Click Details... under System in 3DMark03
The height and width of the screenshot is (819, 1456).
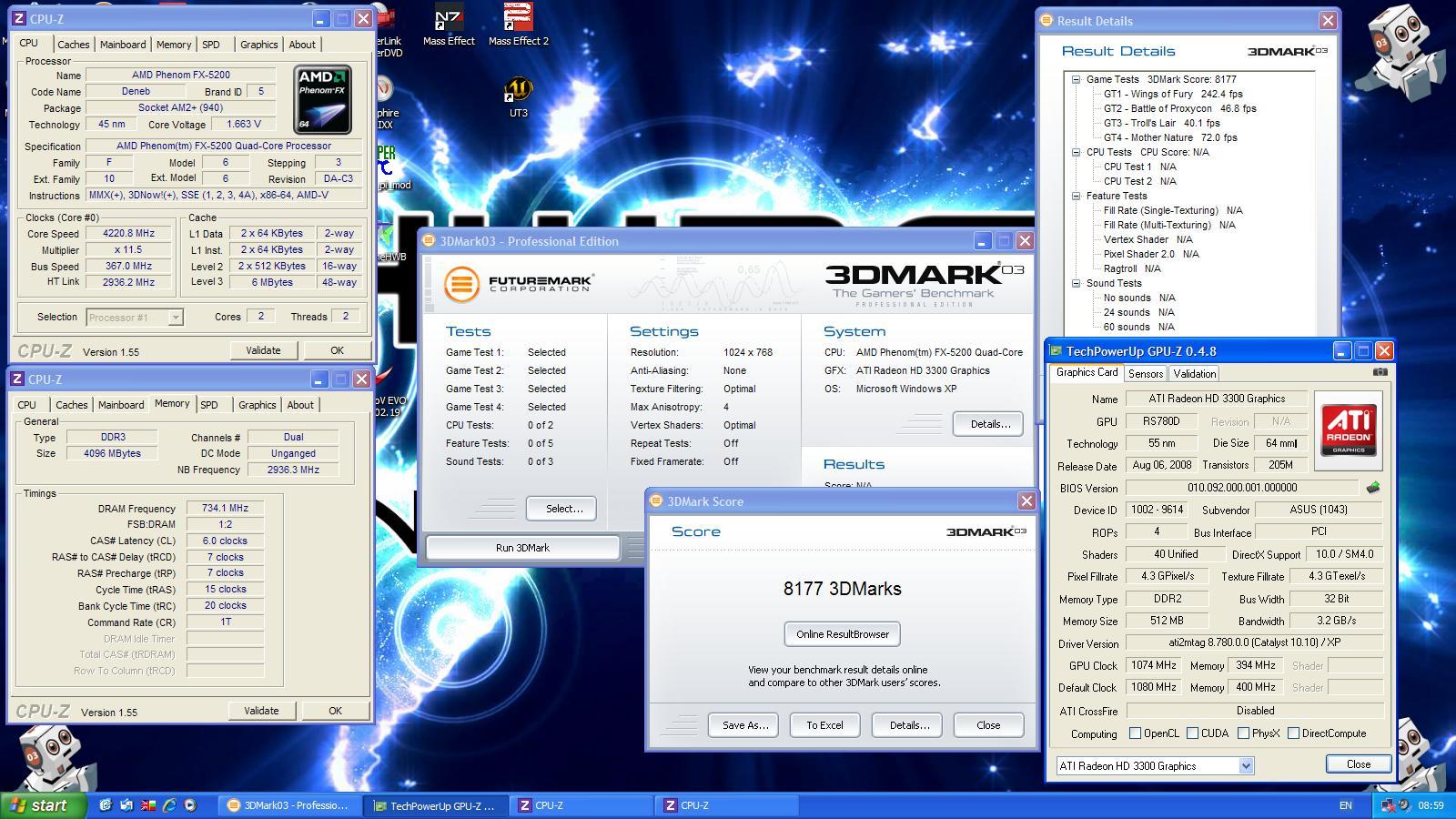(x=990, y=424)
